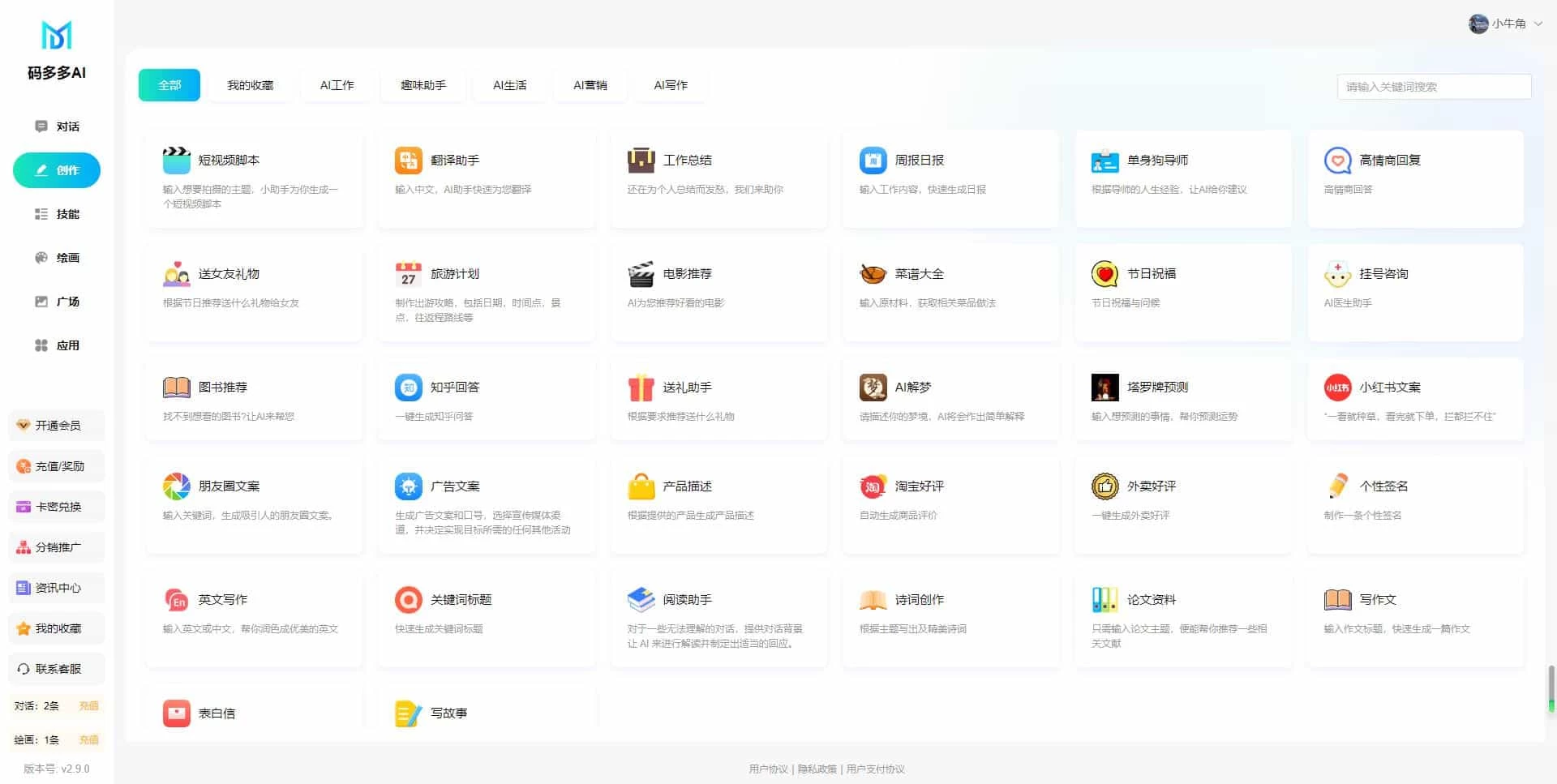Click the 送礼助手 red gift icon
Image resolution: width=1557 pixels, height=784 pixels.
(641, 388)
